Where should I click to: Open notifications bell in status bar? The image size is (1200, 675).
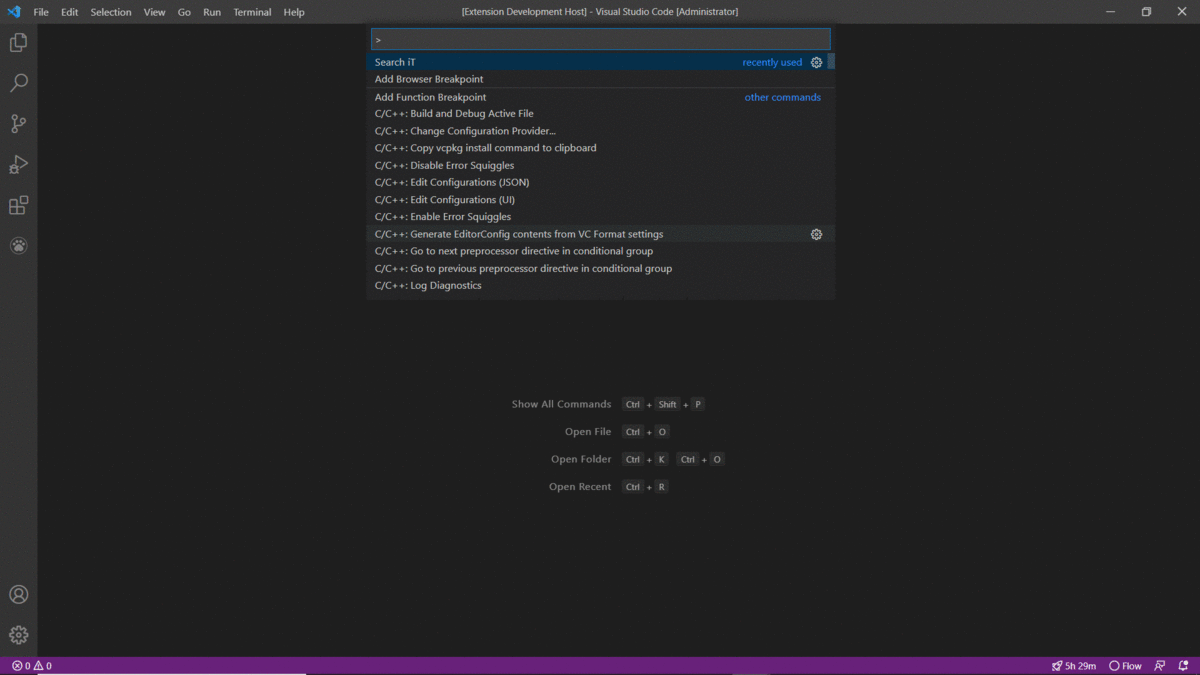pyautogui.click(x=1183, y=666)
